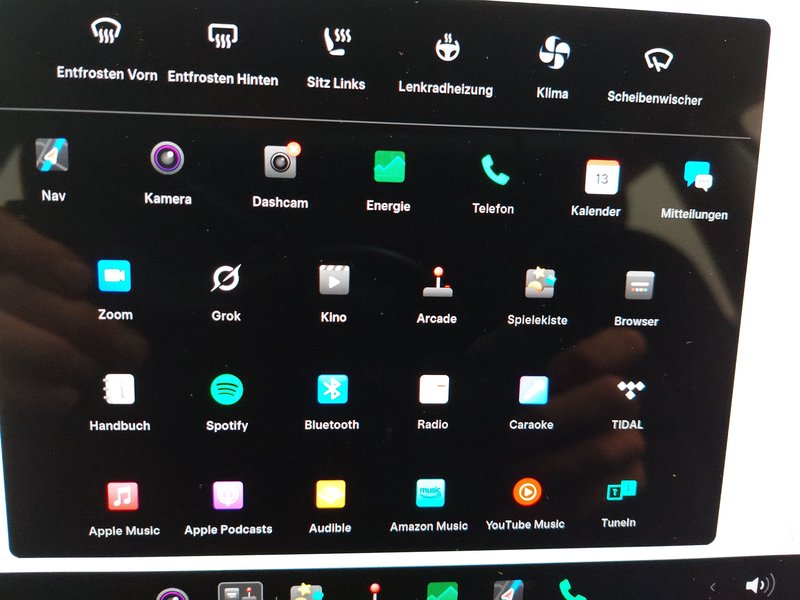Launch Arcade from the app grid

click(438, 282)
